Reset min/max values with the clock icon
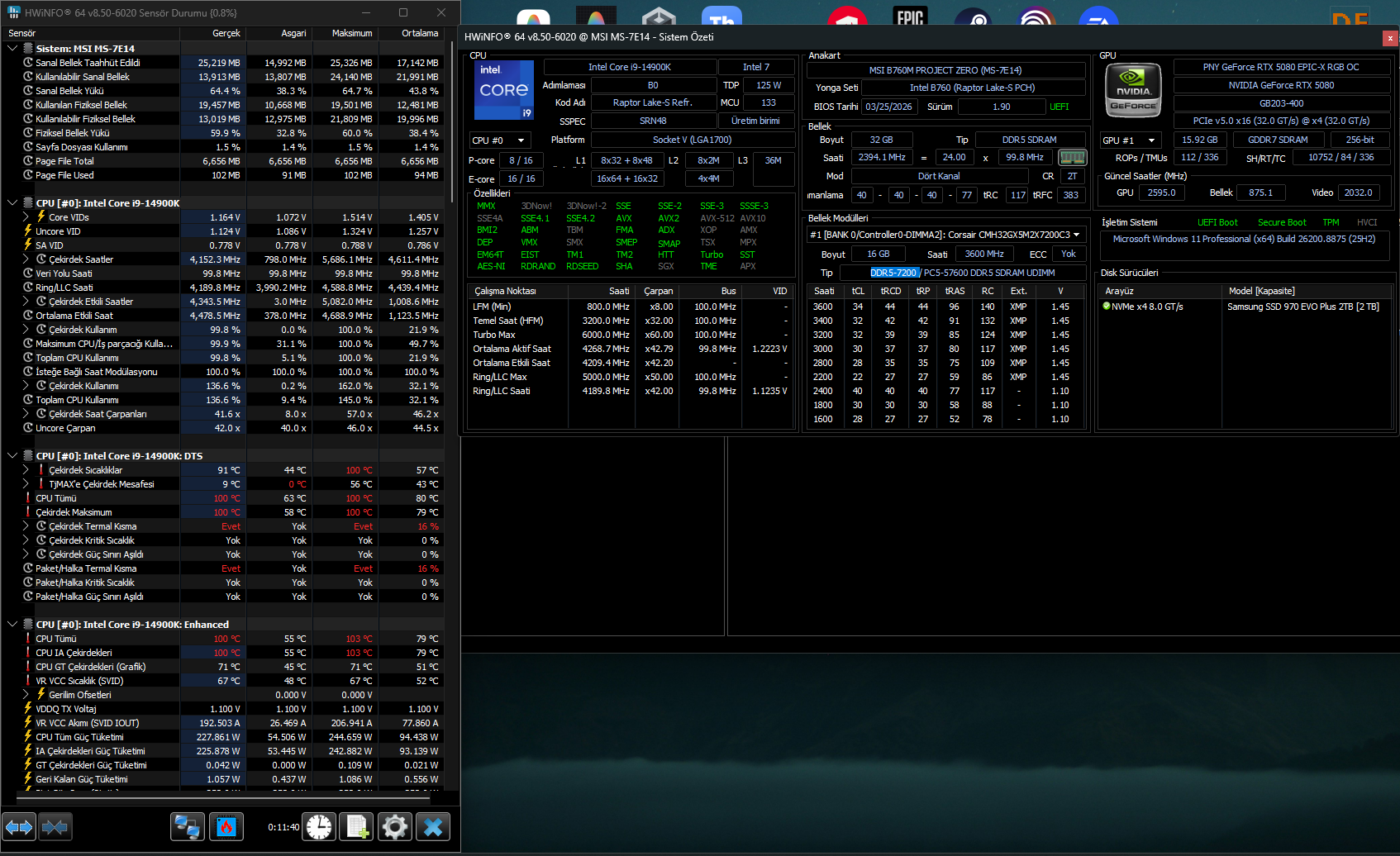Viewport: 1400px width, 856px height. tap(319, 826)
